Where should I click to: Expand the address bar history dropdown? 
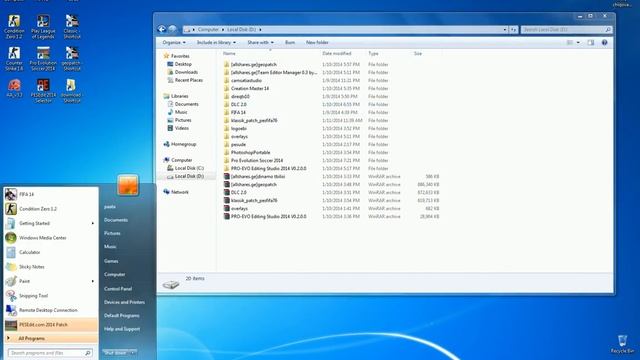(x=505, y=29)
